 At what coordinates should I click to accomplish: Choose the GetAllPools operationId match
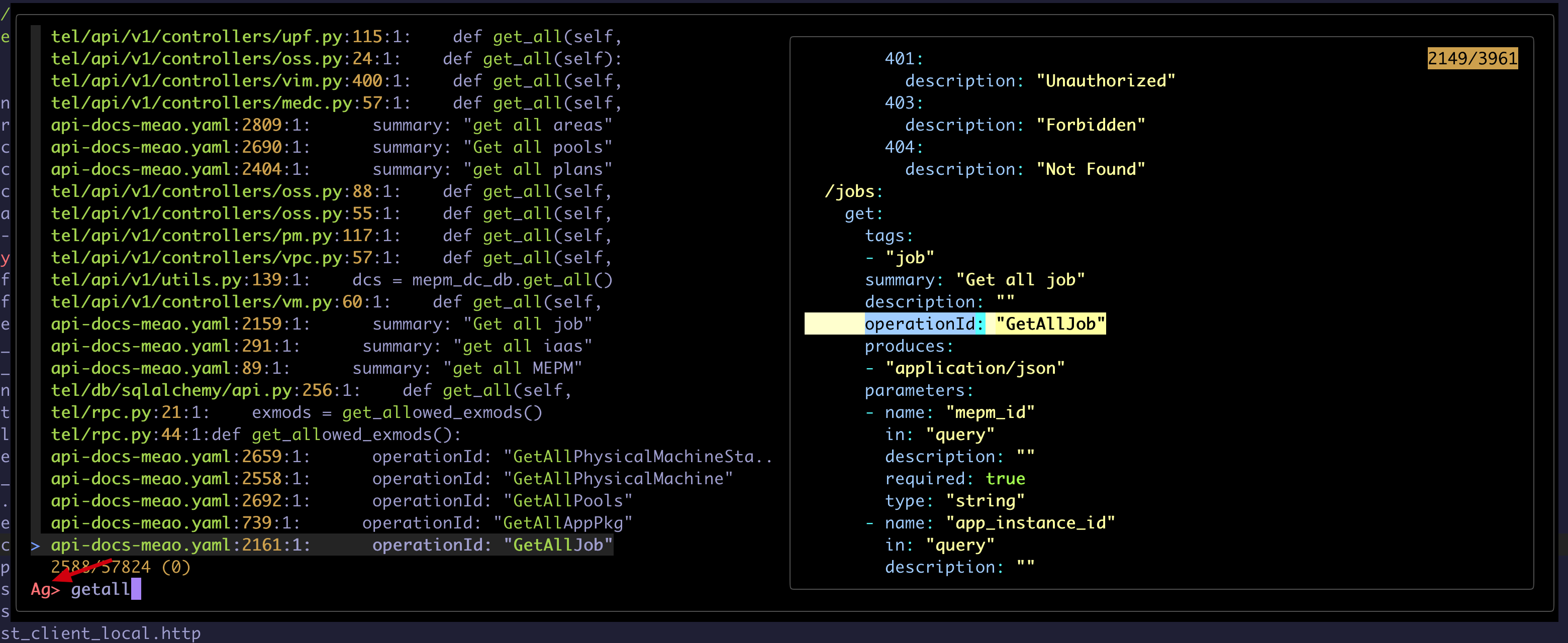341,501
